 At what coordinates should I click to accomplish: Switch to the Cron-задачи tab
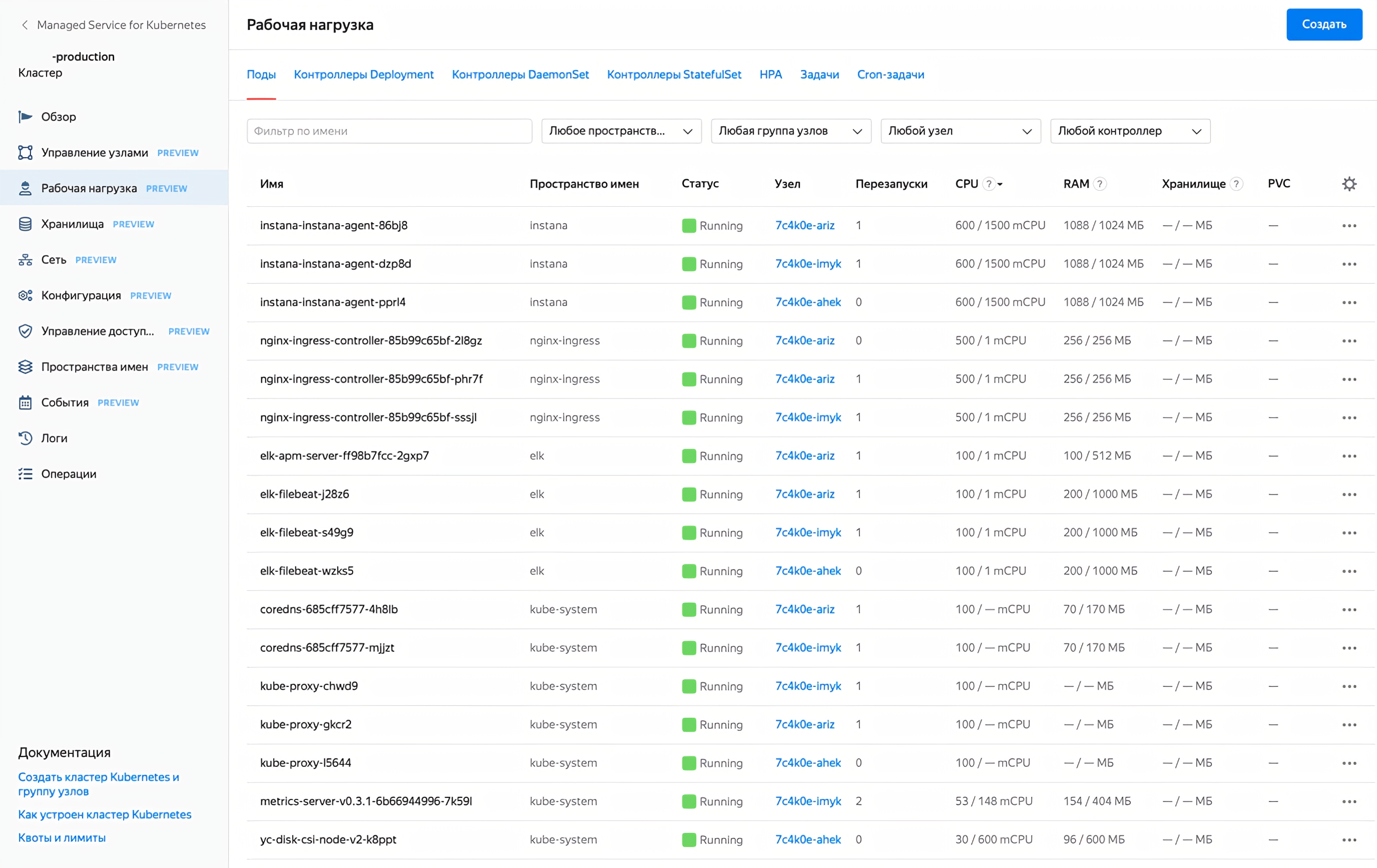click(x=890, y=74)
